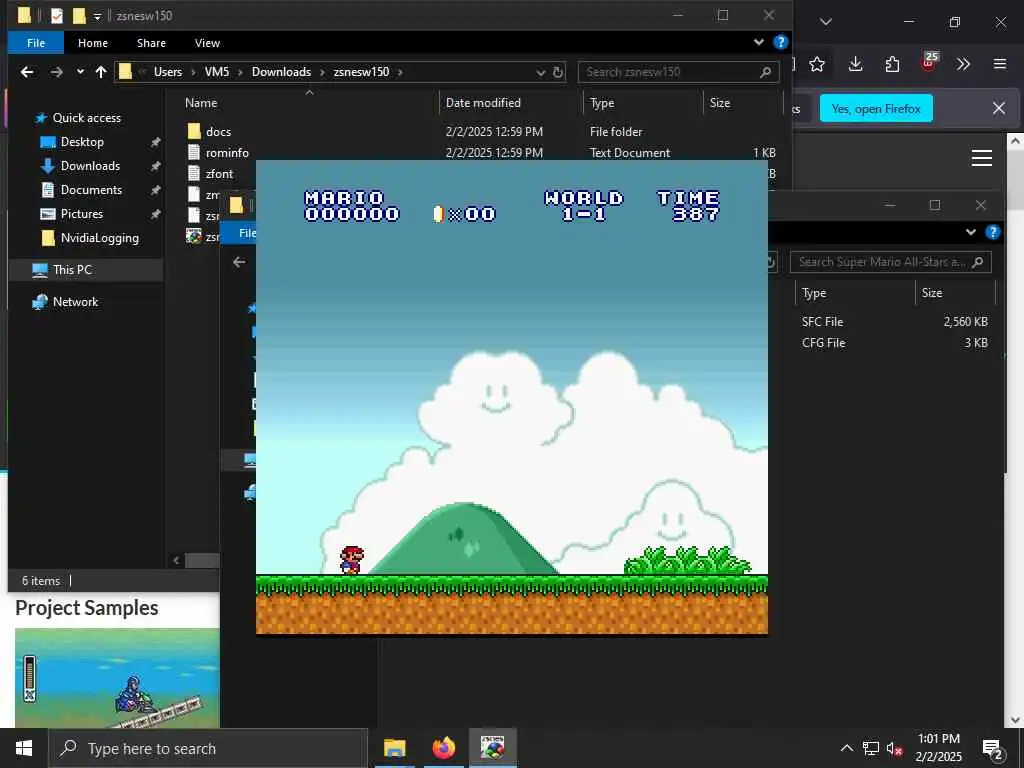Switch to ZSNES from the taskbar
1024x768 pixels.
coord(492,748)
